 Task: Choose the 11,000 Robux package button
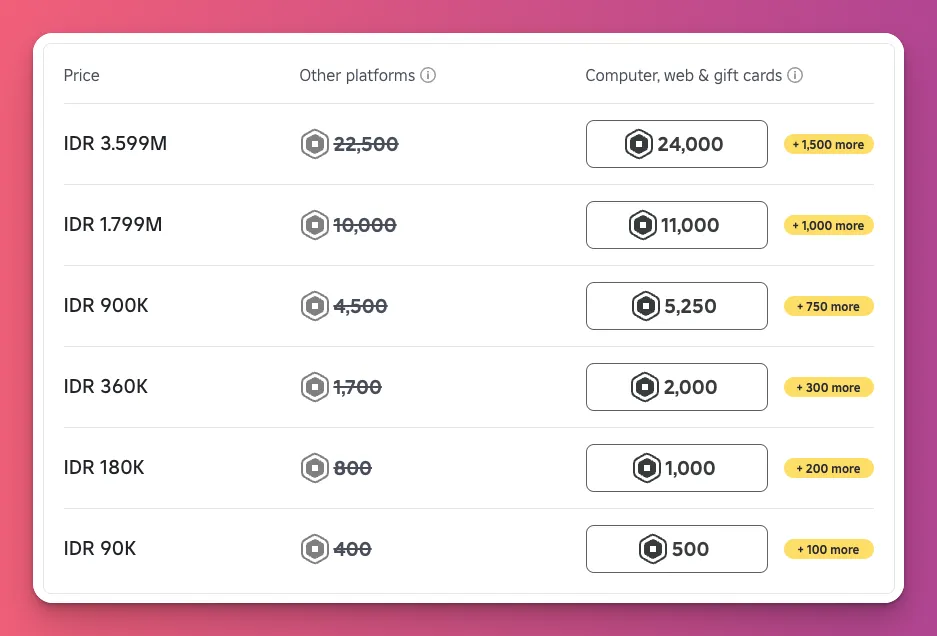[676, 225]
